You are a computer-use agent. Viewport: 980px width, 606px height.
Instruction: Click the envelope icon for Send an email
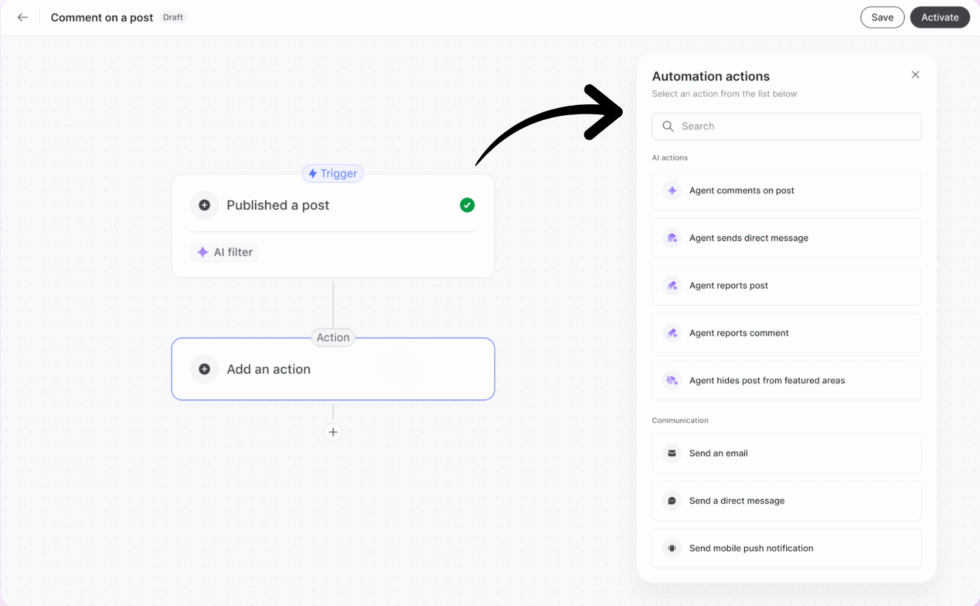click(671, 453)
